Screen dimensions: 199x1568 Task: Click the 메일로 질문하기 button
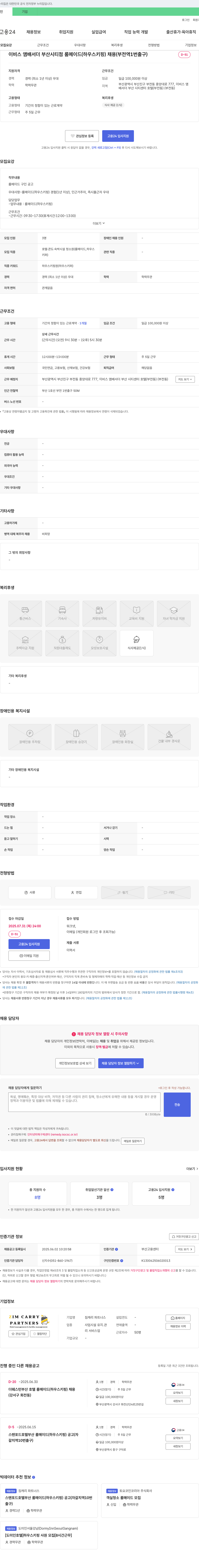[133, 1141]
